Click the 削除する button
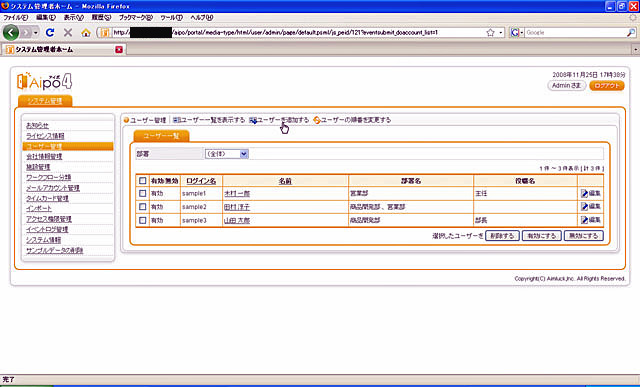 [x=502, y=236]
